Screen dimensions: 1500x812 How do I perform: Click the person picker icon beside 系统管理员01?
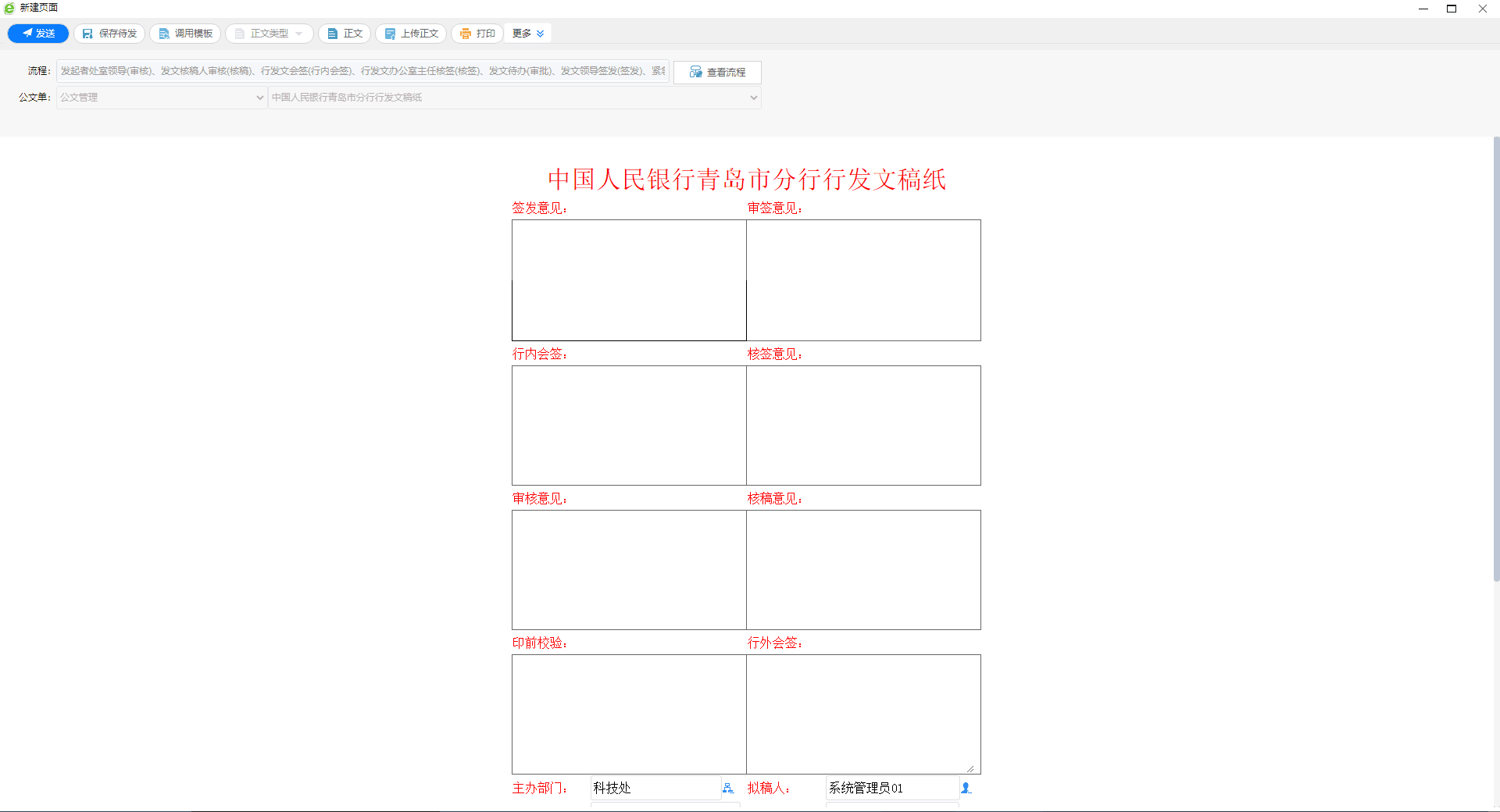(x=966, y=789)
